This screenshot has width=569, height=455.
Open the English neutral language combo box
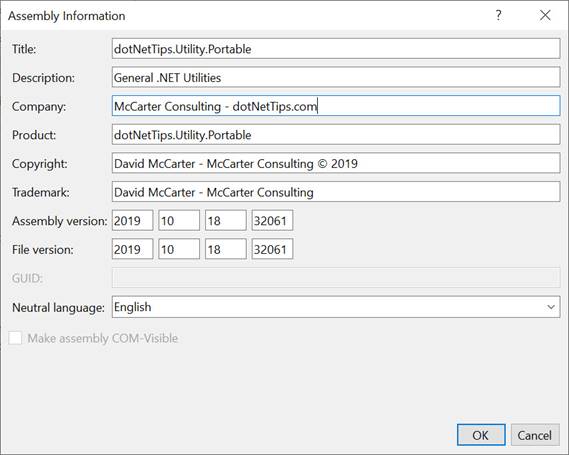coord(336,307)
